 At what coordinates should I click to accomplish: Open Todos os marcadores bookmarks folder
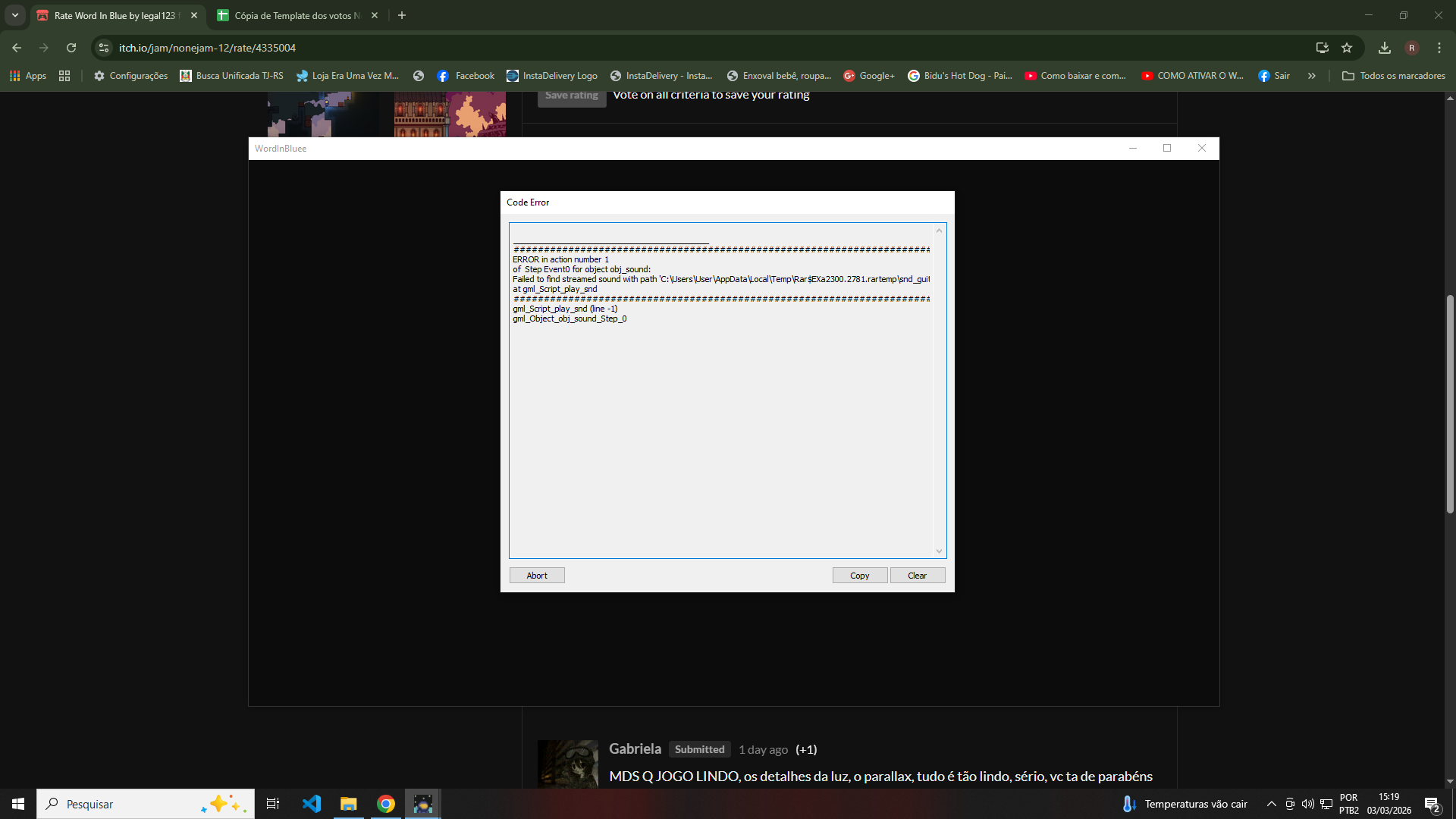pos(1394,76)
